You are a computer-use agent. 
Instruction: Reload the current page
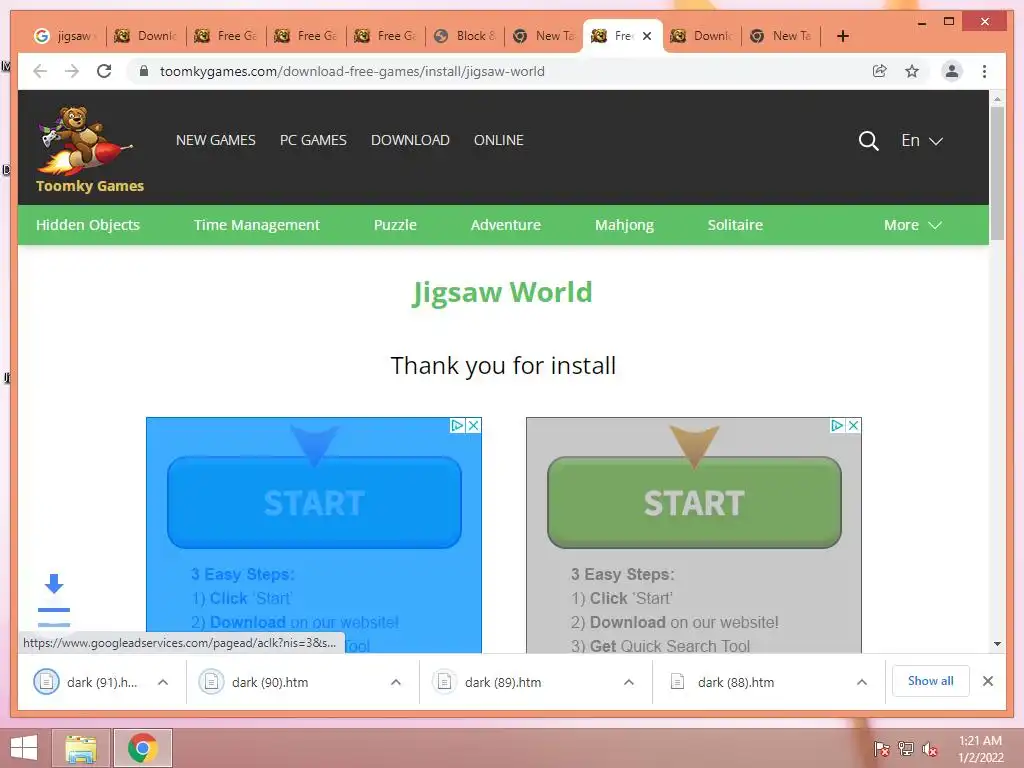point(104,71)
